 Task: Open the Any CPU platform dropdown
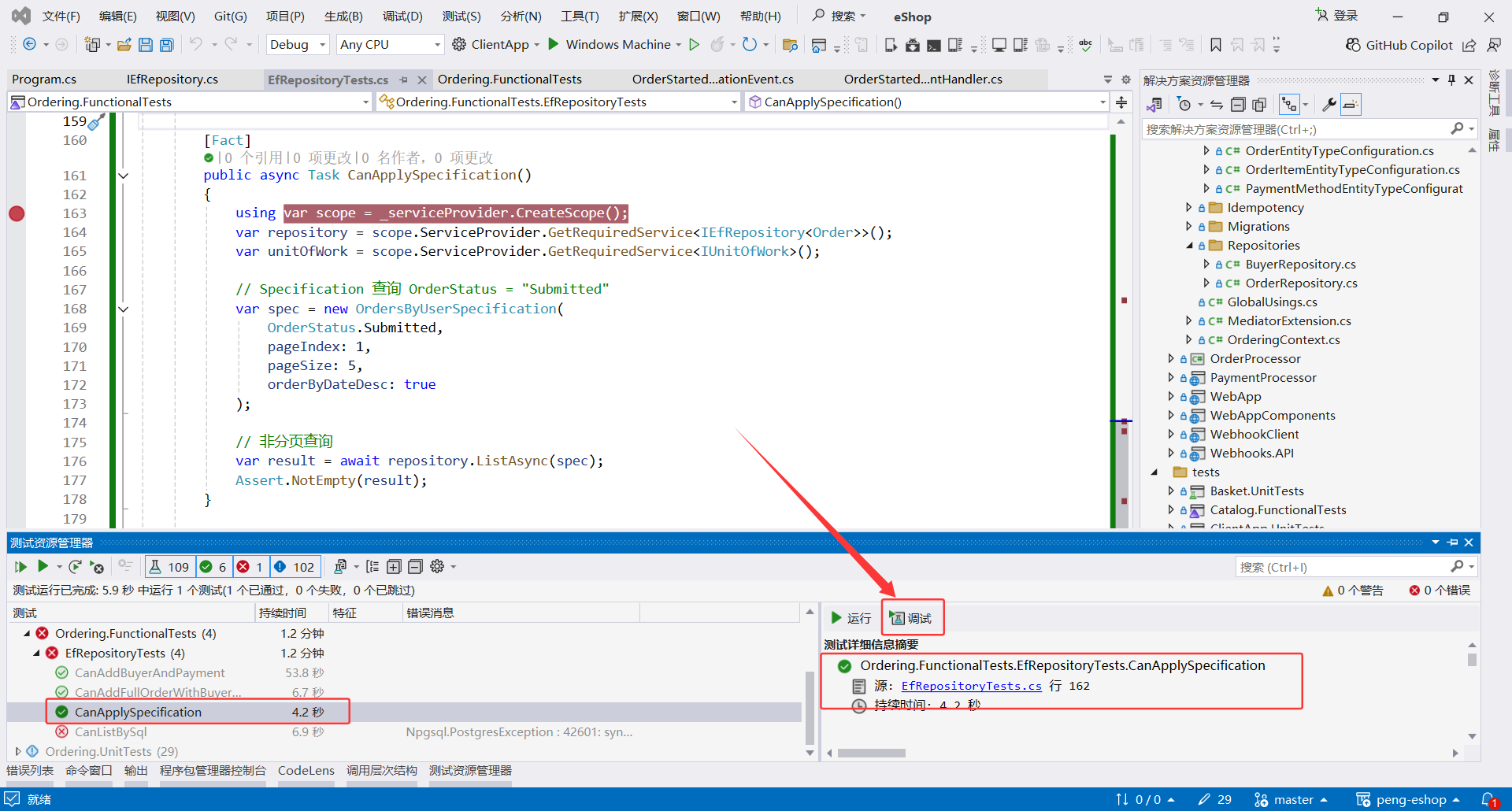tap(390, 45)
